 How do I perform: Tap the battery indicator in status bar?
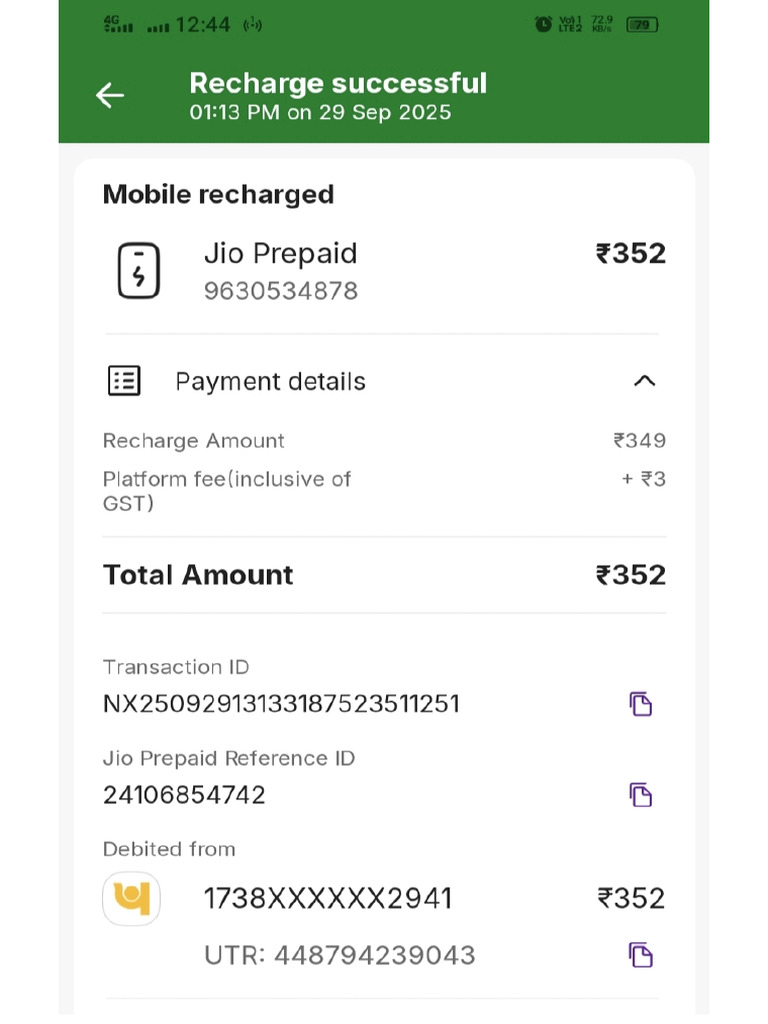click(x=642, y=25)
